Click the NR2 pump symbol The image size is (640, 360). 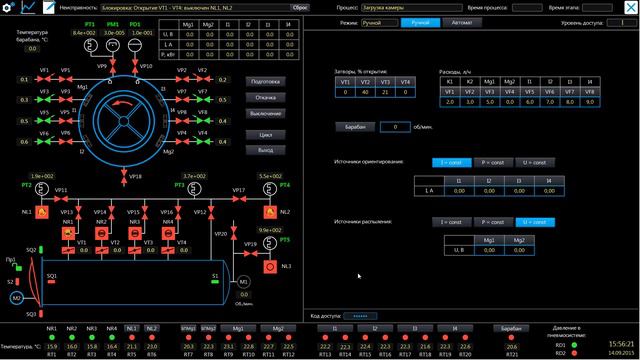(102, 233)
